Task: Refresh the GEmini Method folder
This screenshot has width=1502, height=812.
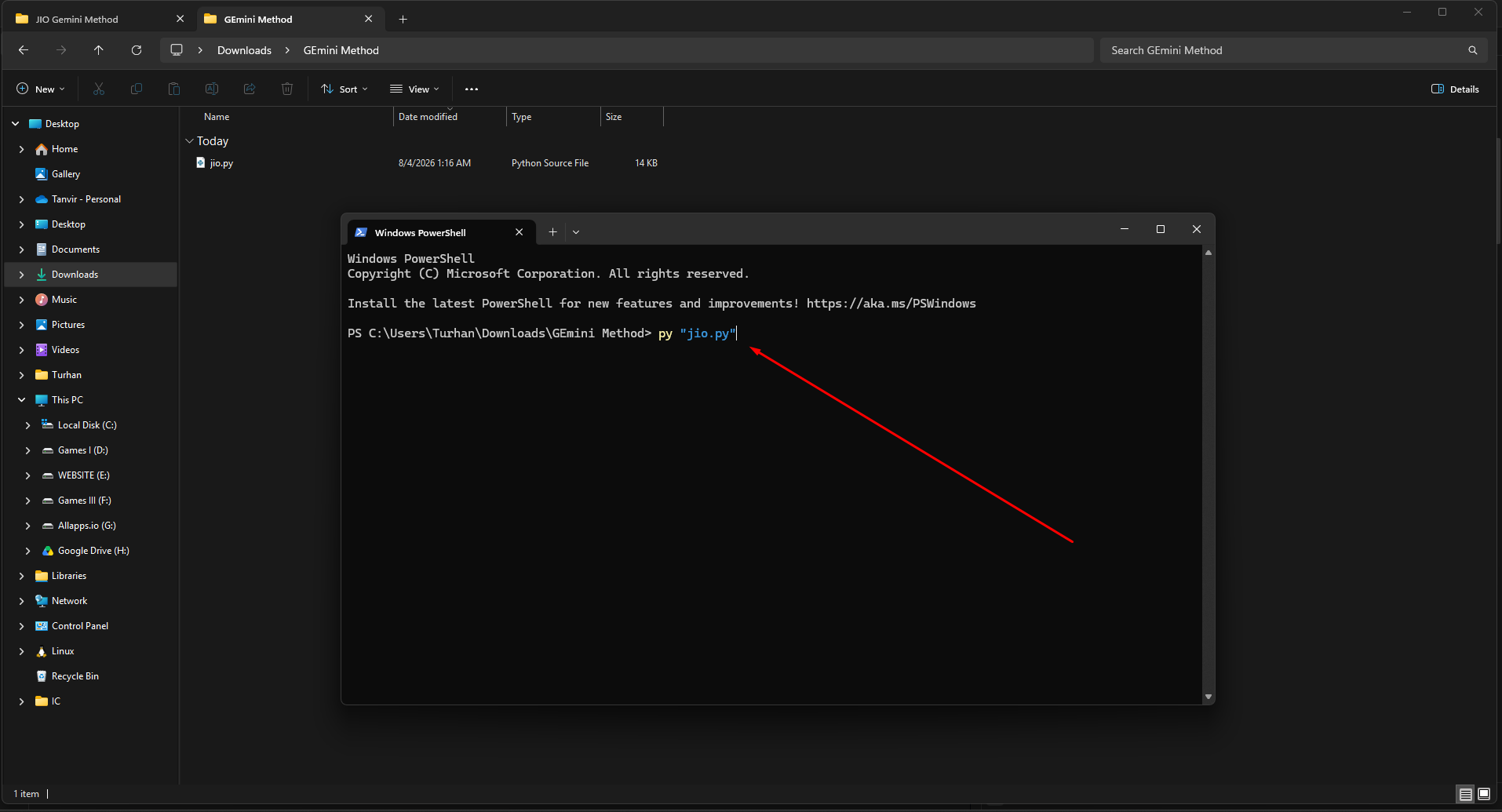Action: 137,50
